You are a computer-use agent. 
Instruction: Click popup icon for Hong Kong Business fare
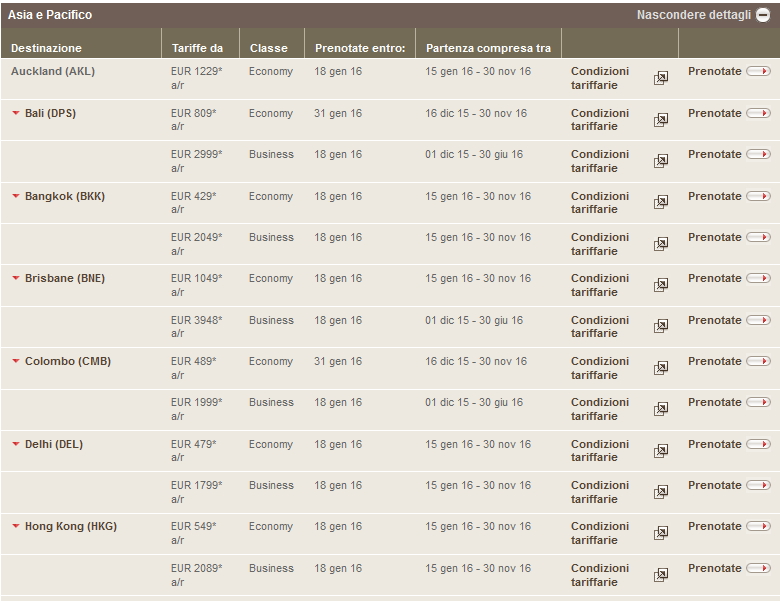[661, 575]
